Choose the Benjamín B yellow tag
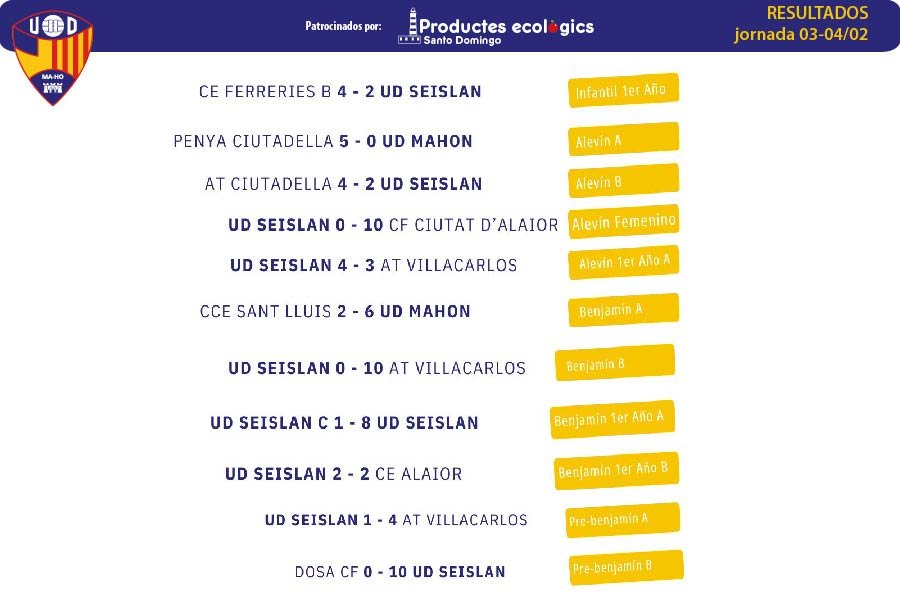 [x=615, y=362]
